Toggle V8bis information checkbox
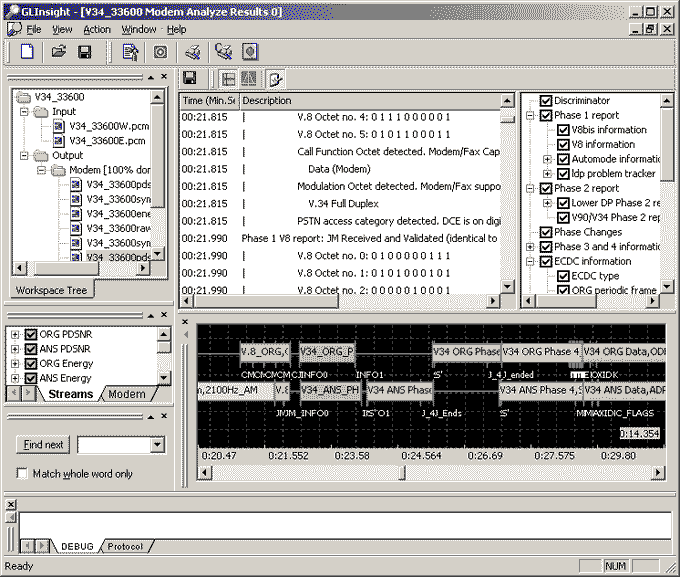 (563, 130)
